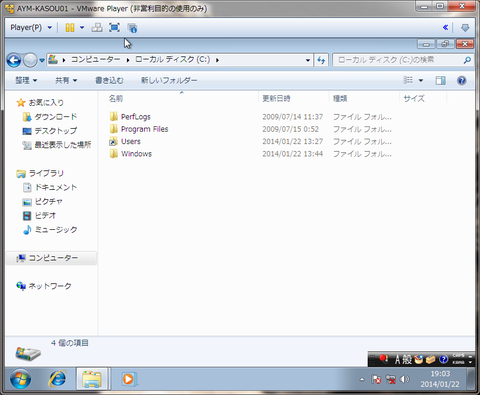Select ライブラリ in navigation pane
The image size is (480, 395).
point(46,173)
